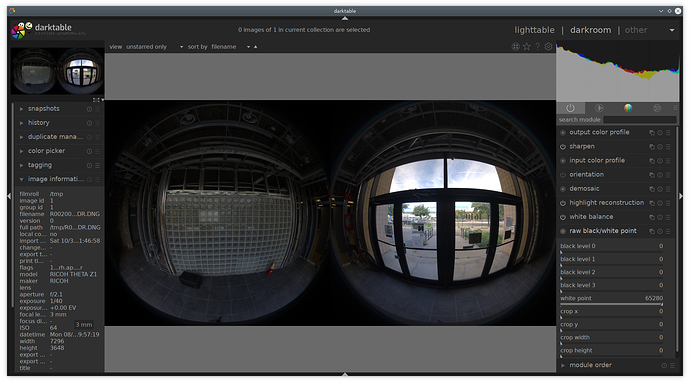Image resolution: width=690 pixels, height=383 pixels.
Task: Toggle output color profile module switch
Action: pyautogui.click(x=563, y=133)
